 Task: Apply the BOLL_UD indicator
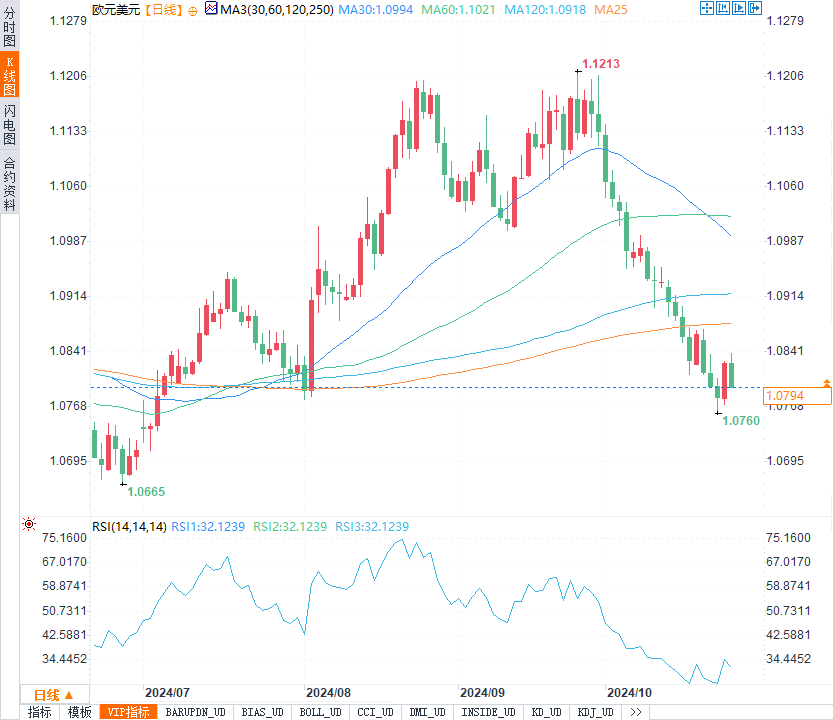click(x=319, y=712)
